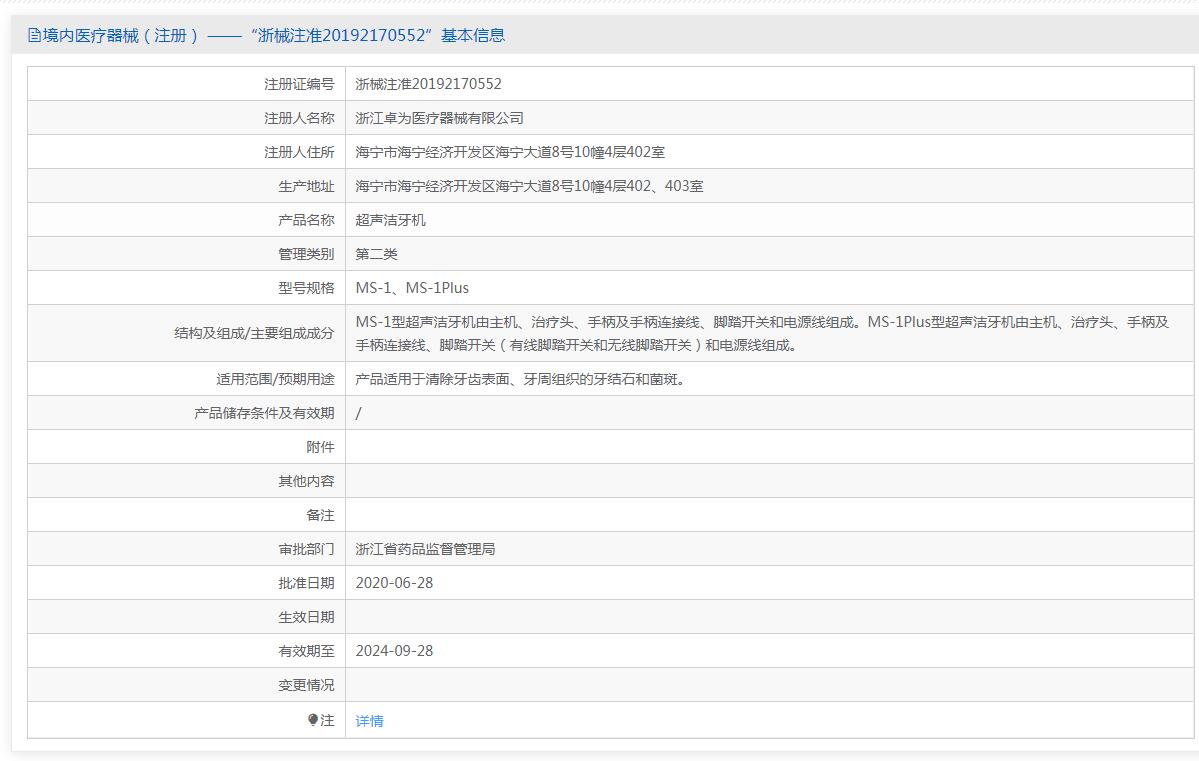Image resolution: width=1199 pixels, height=761 pixels.
Task: Click the structure and composition description text
Action: point(762,334)
